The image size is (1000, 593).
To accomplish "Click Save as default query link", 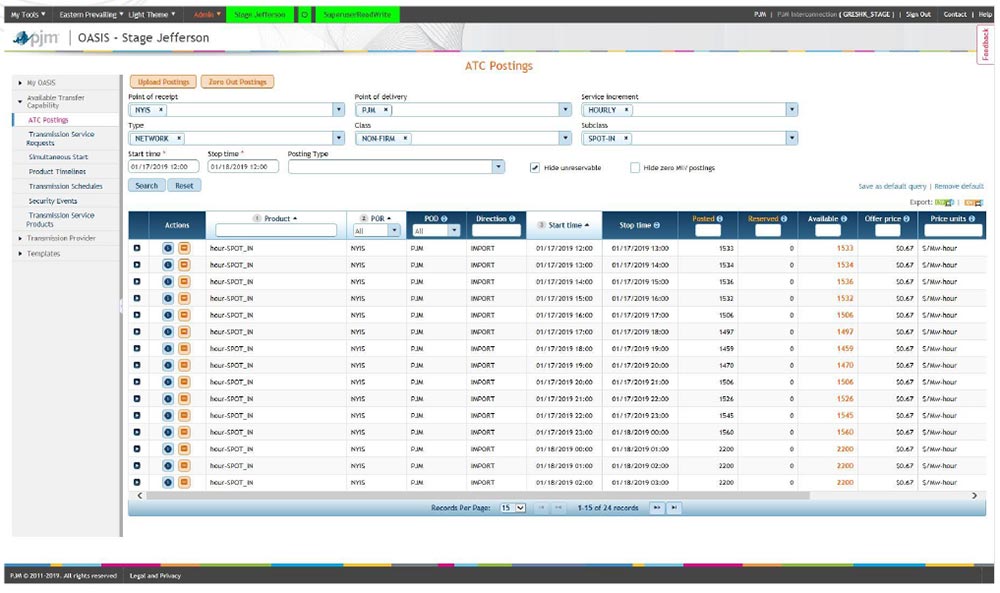I will point(893,187).
